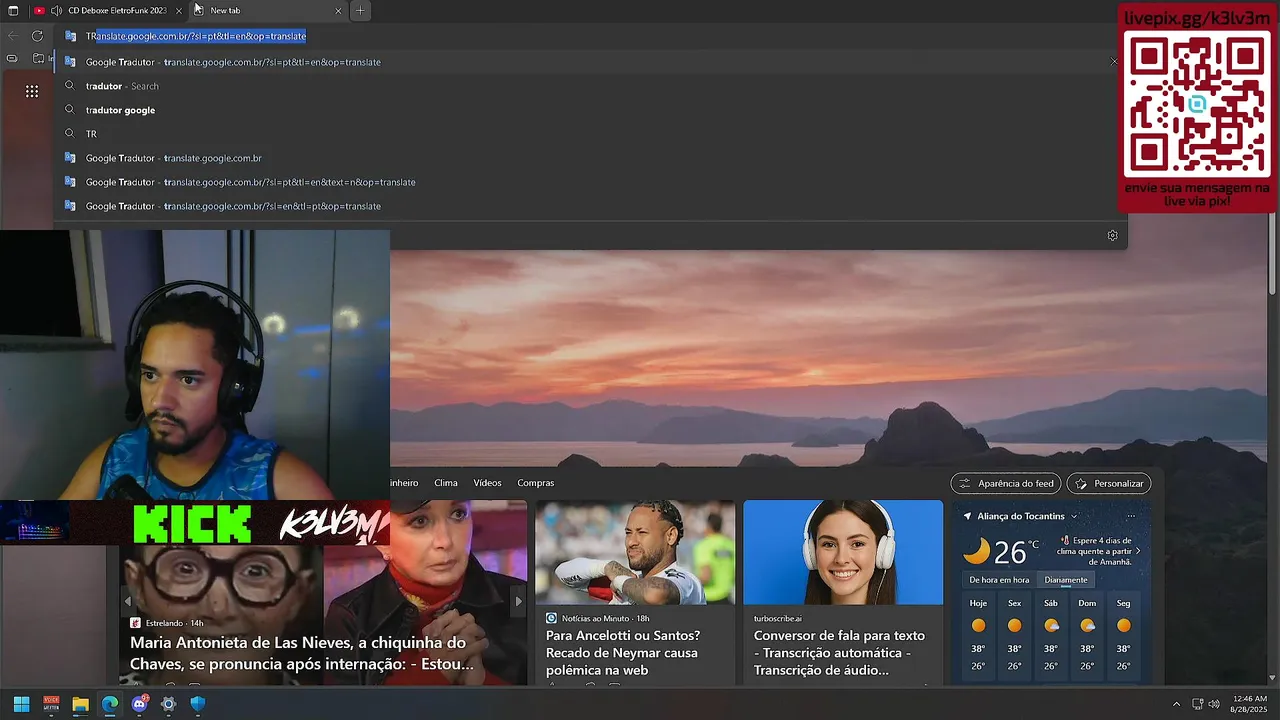Viewport: 1280px width, 720px height.
Task: Click the Personalizar button
Action: tap(1109, 483)
